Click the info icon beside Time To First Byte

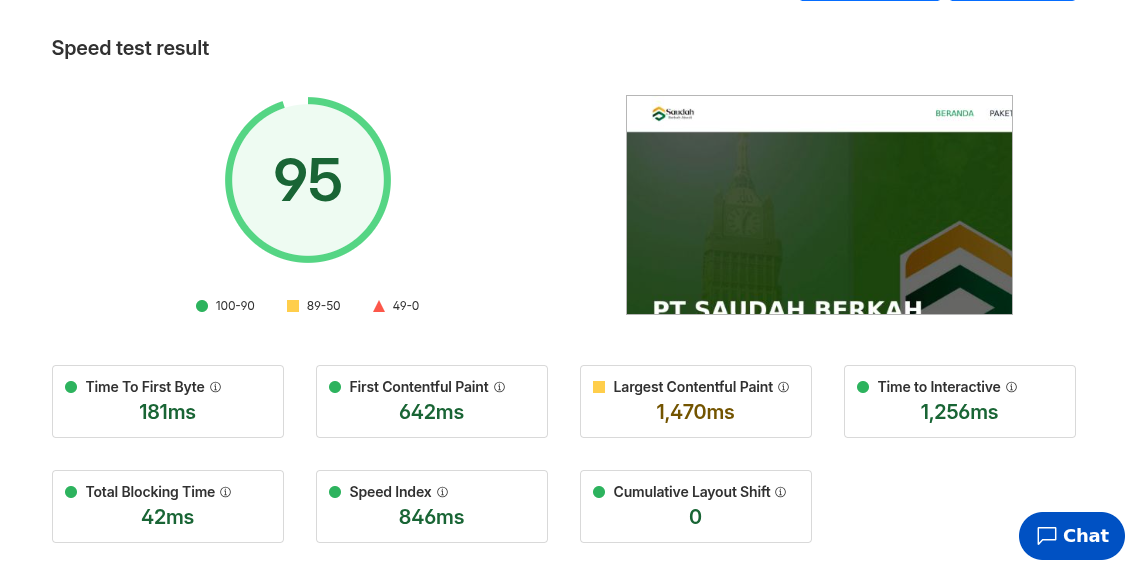pos(215,387)
